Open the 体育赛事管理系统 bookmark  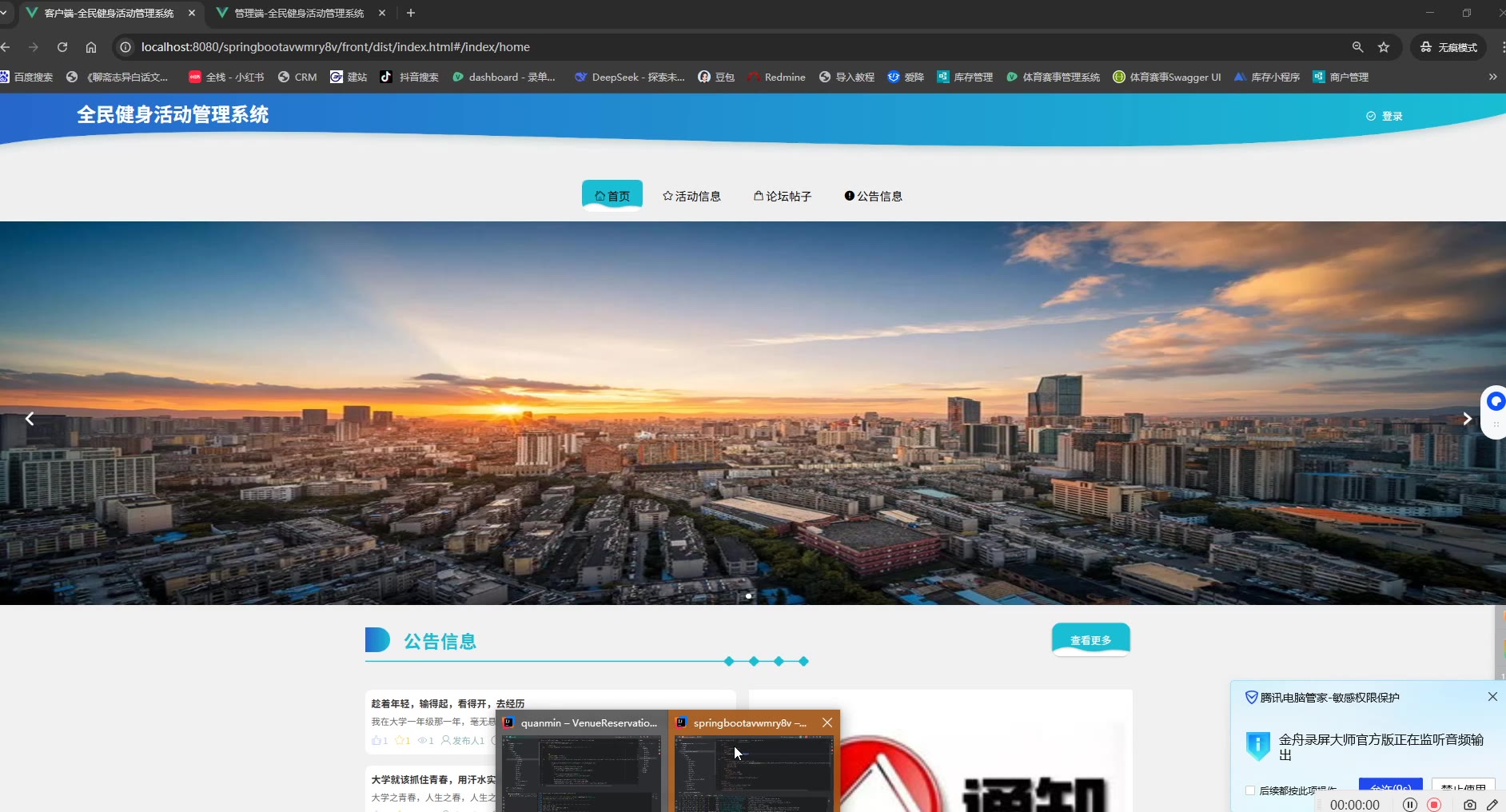[1053, 77]
